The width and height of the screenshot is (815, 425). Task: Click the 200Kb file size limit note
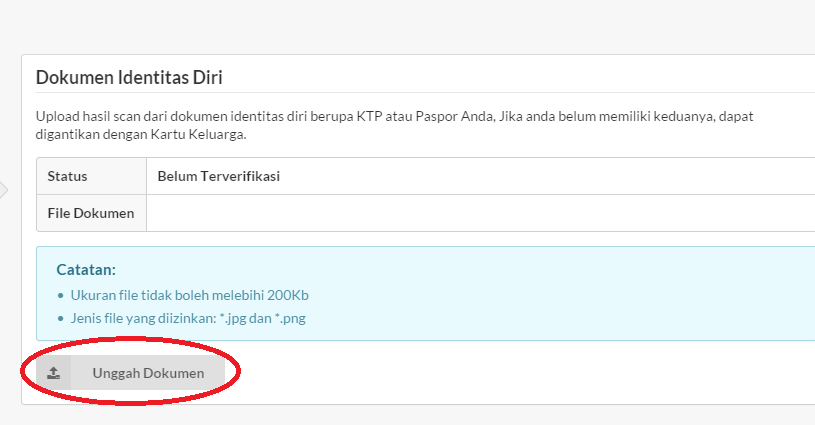point(189,295)
